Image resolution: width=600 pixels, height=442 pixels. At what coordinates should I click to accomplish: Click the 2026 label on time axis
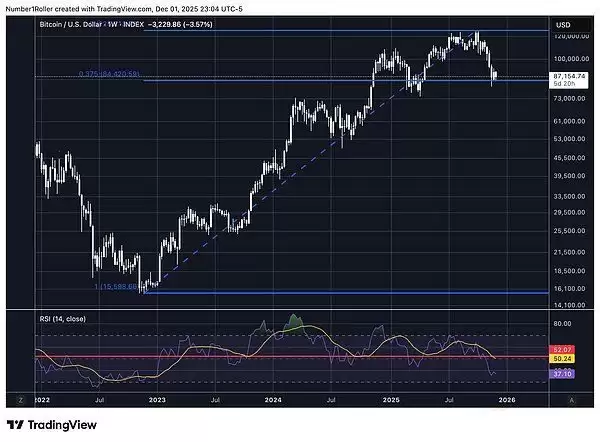point(507,398)
